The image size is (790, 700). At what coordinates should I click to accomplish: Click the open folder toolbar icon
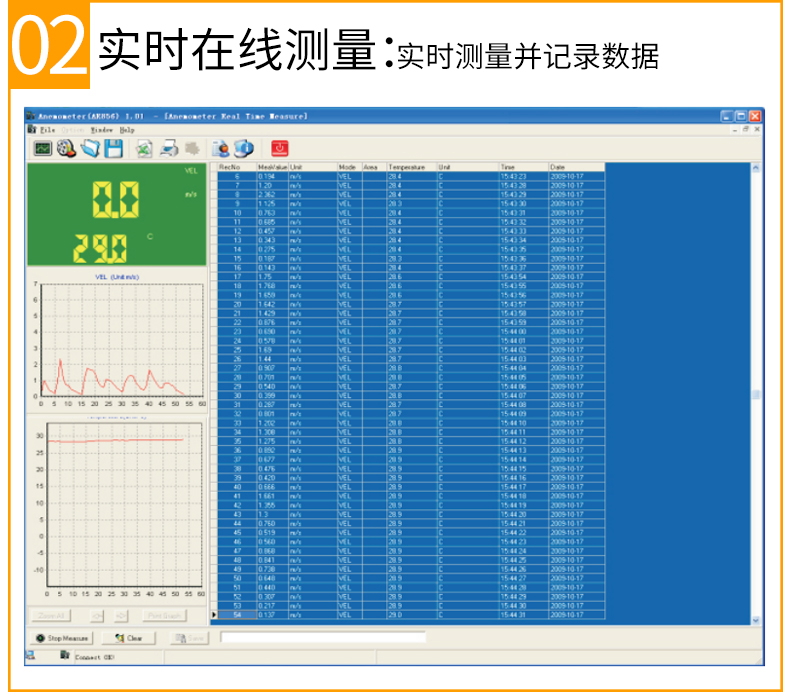90,148
